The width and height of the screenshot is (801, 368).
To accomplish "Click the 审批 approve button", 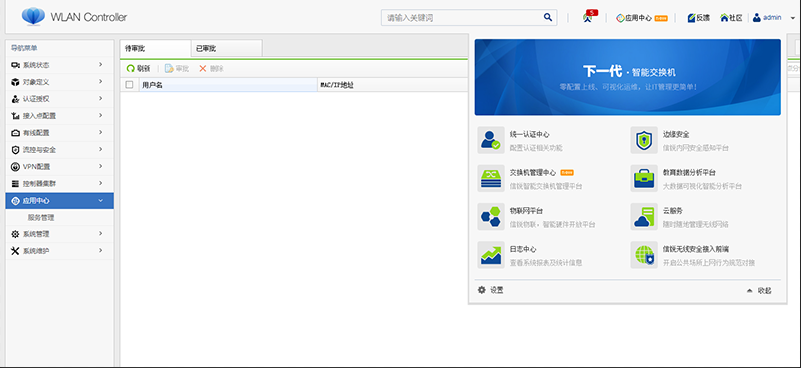I will [x=177, y=68].
